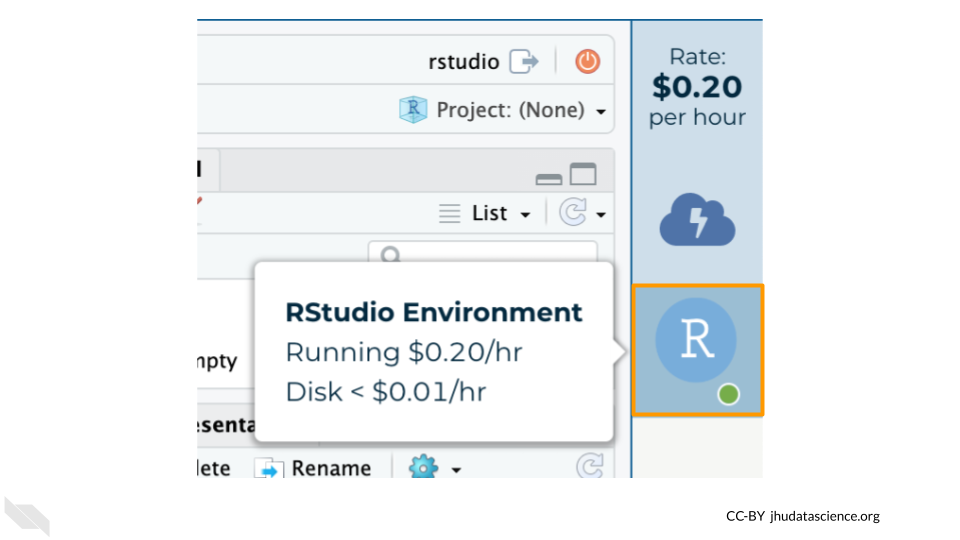Click the Disk < $0.01/hr text

pos(386,392)
